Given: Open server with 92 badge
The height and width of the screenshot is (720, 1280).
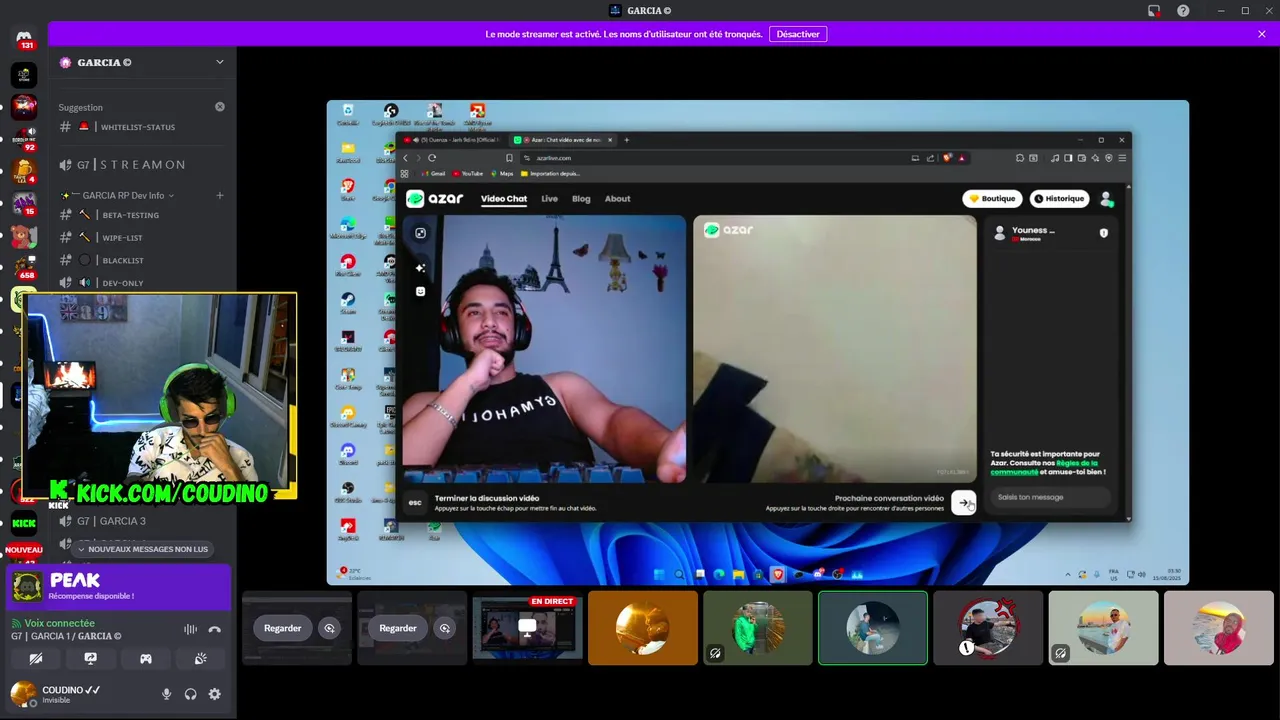Looking at the screenshot, I should point(24,138).
